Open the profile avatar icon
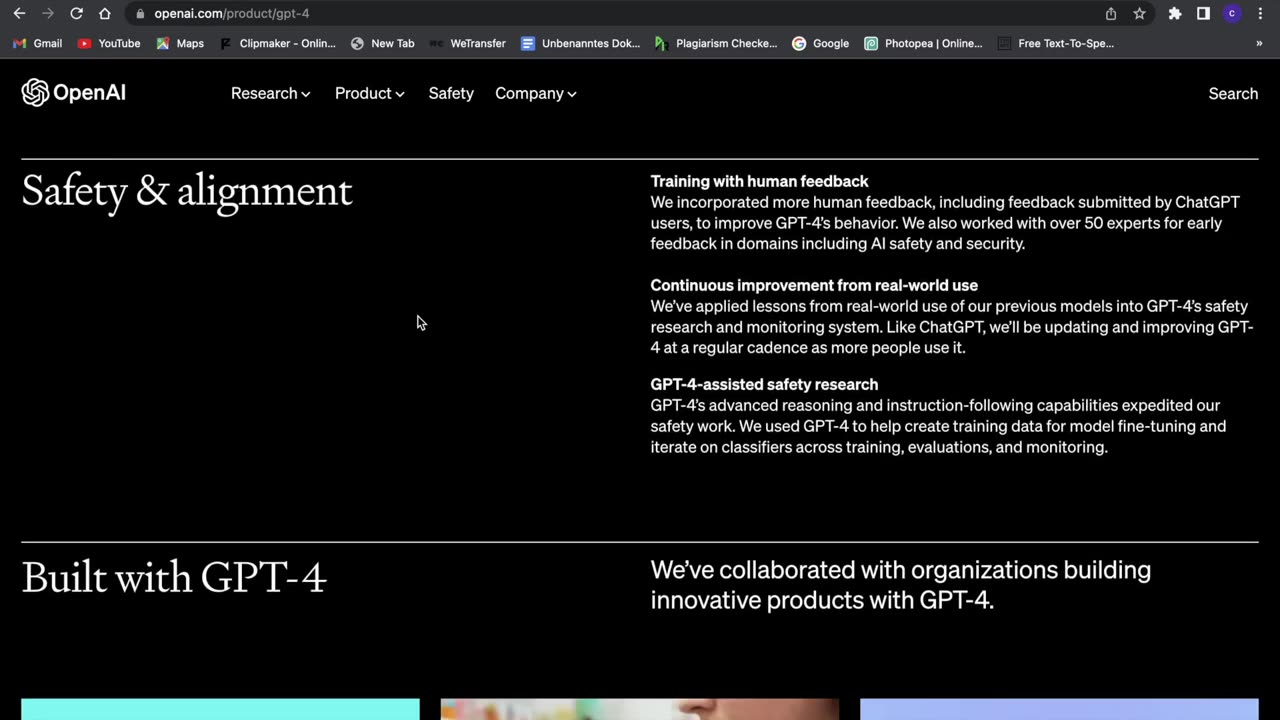The image size is (1280, 720). [x=1232, y=14]
